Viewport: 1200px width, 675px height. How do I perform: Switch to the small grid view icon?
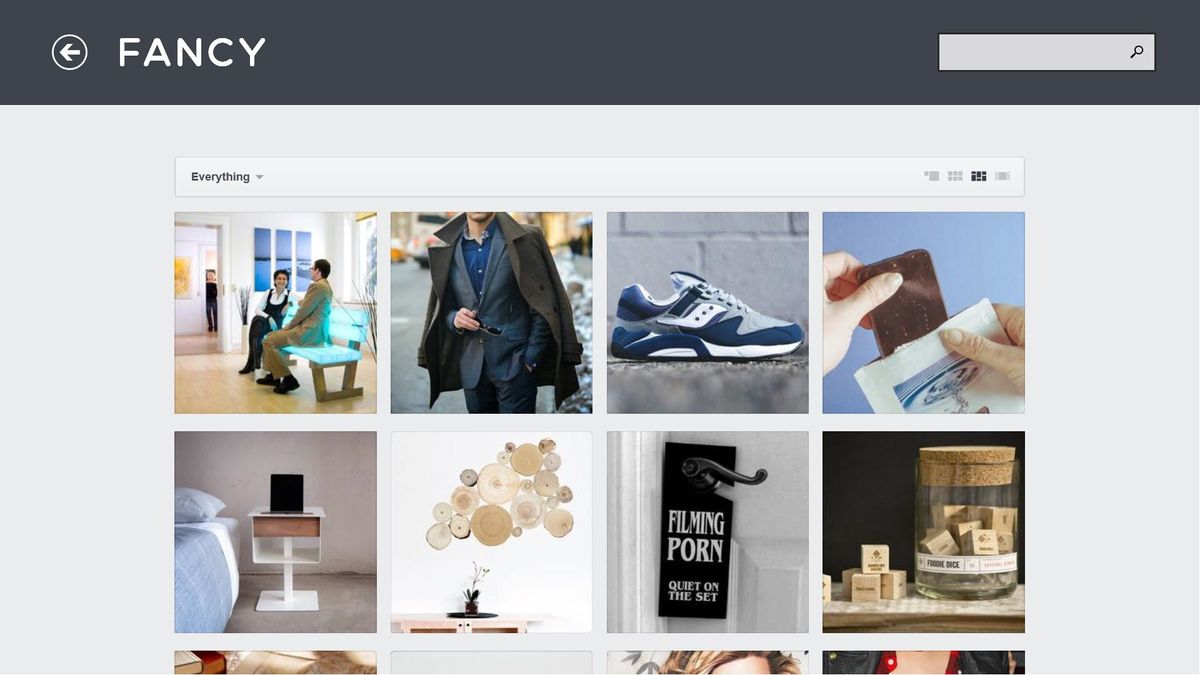point(955,176)
